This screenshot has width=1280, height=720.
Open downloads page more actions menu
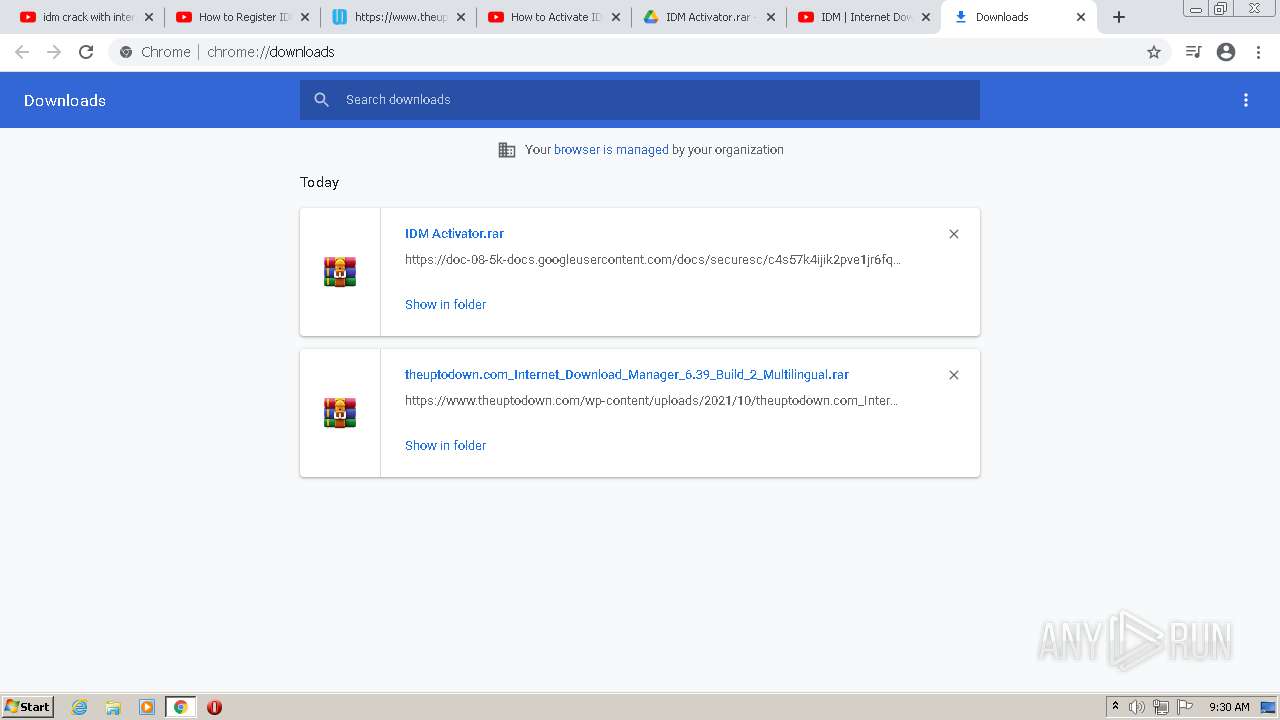[1246, 100]
